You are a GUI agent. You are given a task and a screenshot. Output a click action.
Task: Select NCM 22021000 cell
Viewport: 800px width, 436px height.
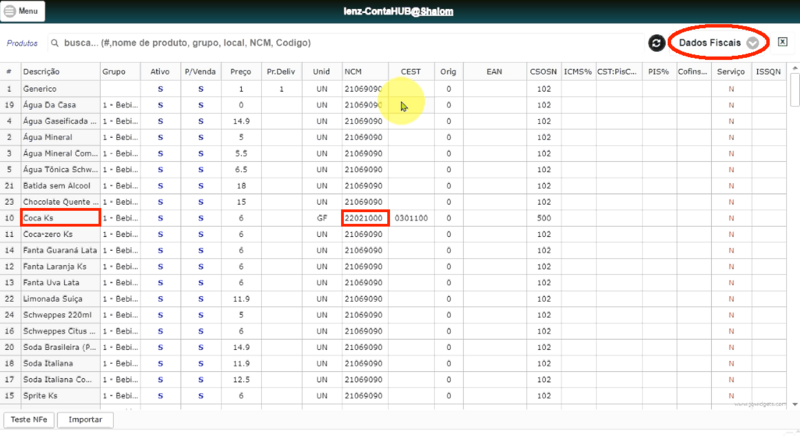tap(365, 218)
